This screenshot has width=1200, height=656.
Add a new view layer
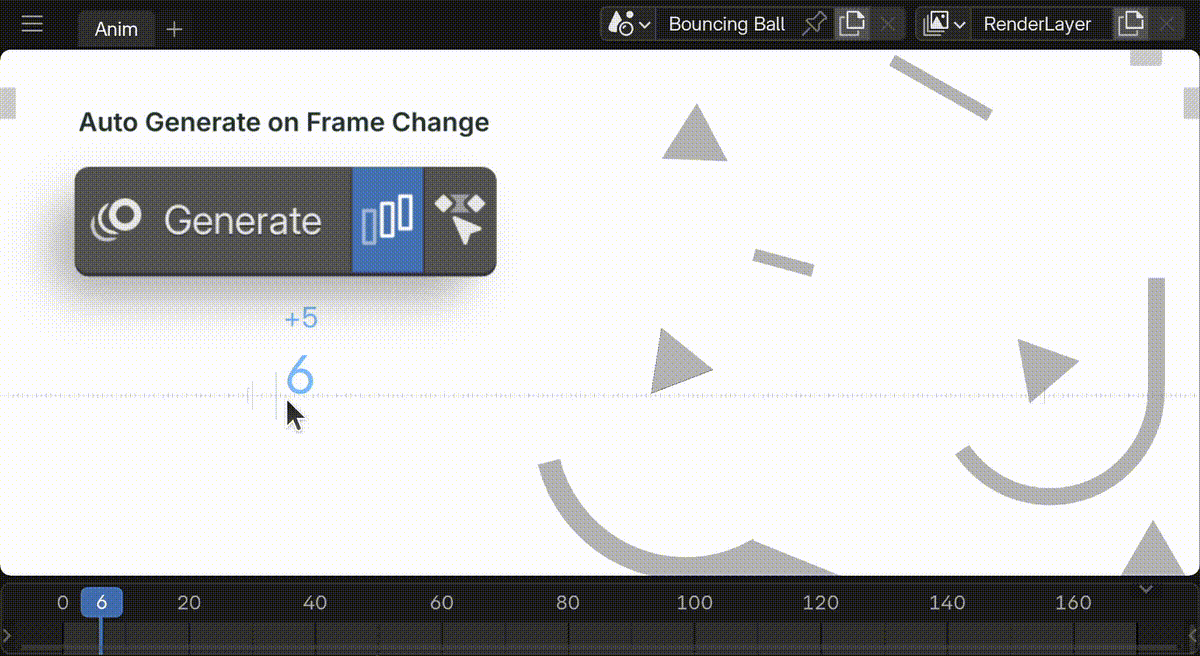tap(1129, 24)
